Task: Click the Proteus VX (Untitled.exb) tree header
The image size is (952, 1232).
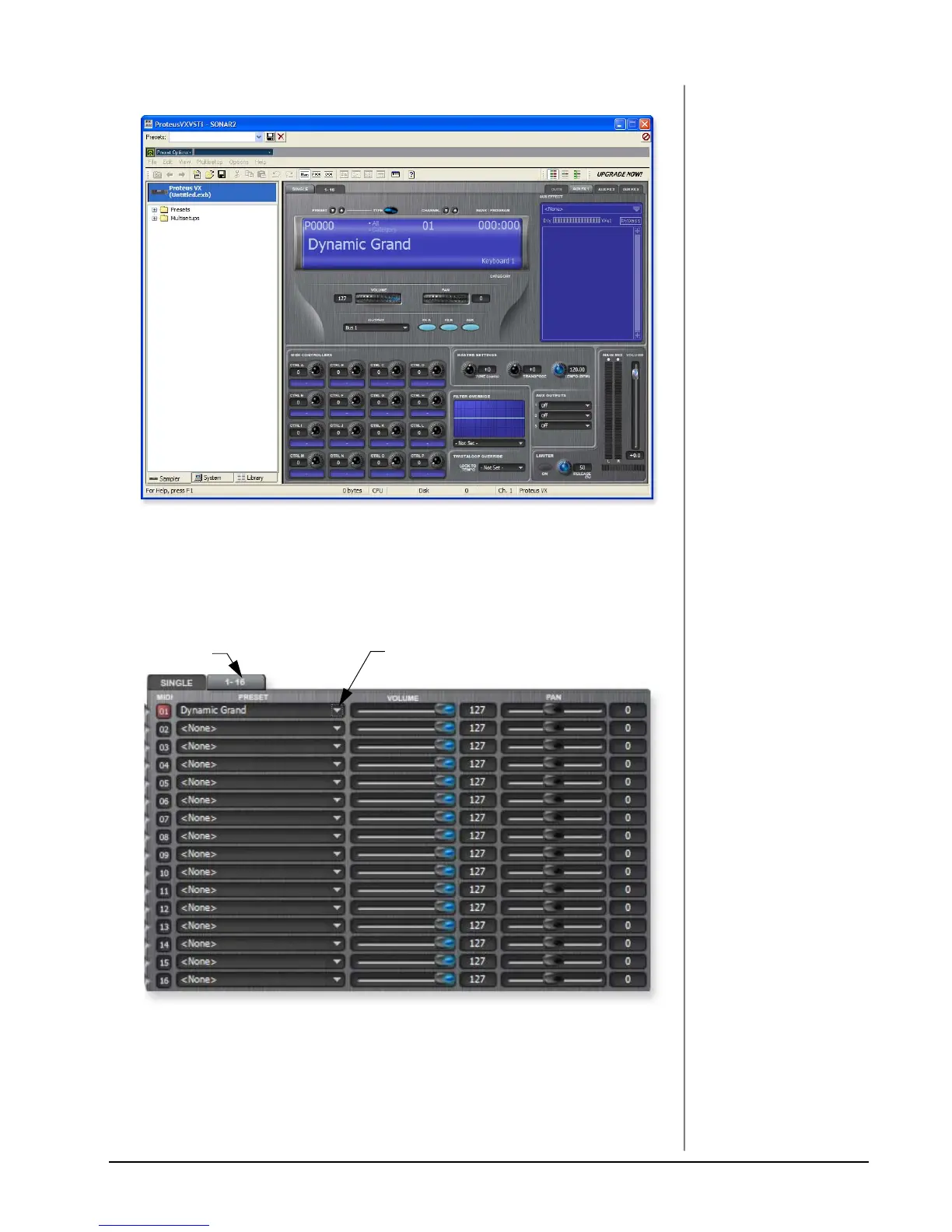Action: 212,191
